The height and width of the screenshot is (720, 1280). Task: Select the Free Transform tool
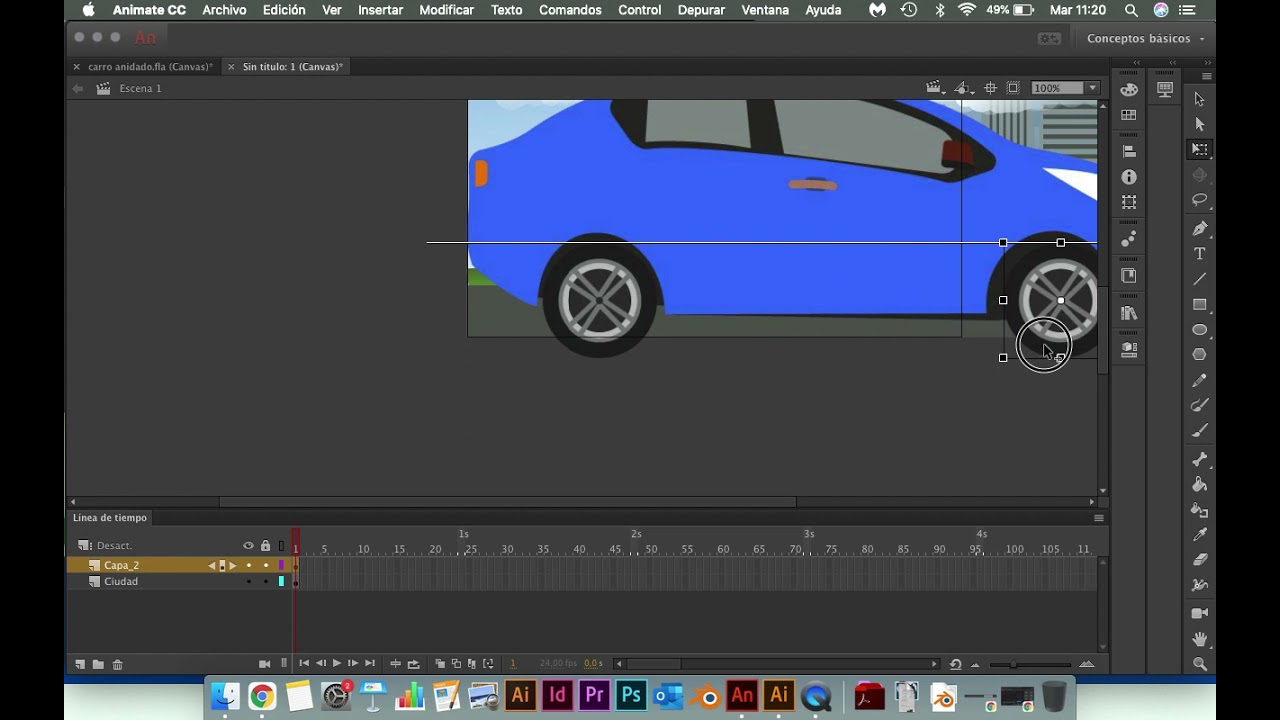pos(1199,149)
